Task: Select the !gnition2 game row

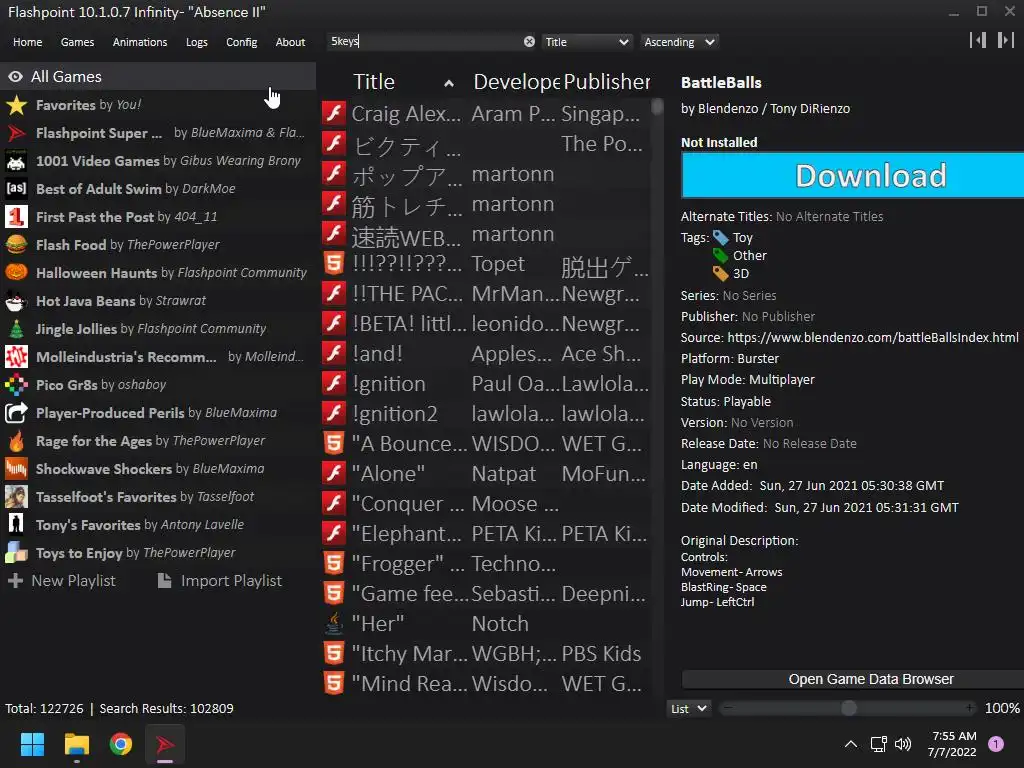Action: [486, 413]
